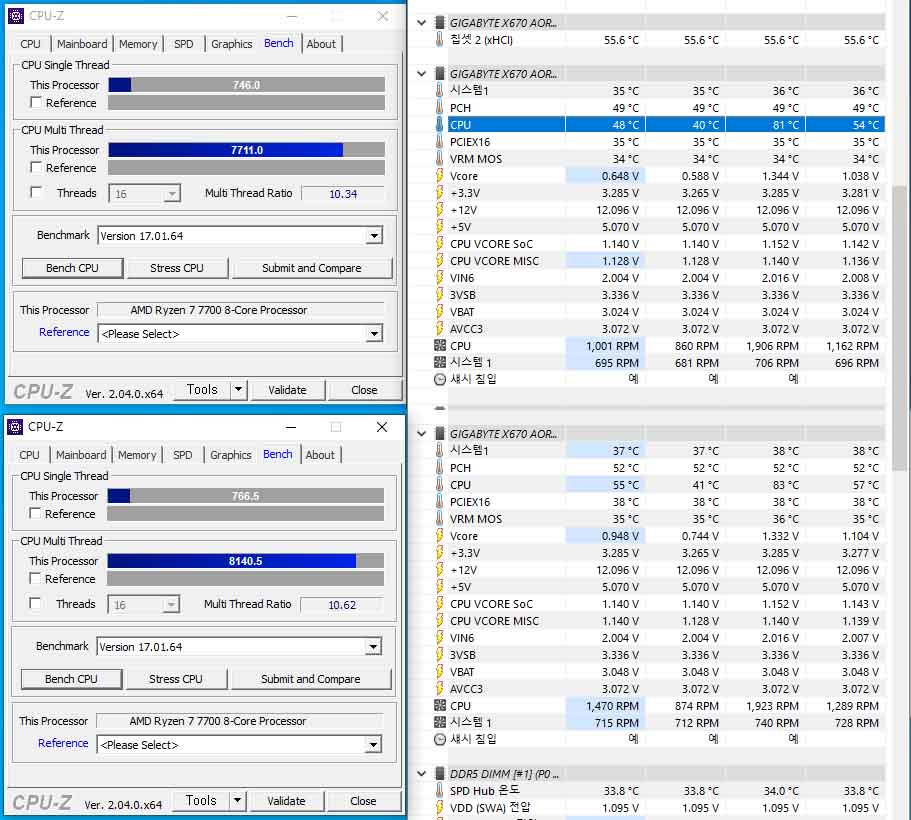
Task: Collapse the lower GIGABYTE X670 sensor group
Action: click(422, 434)
